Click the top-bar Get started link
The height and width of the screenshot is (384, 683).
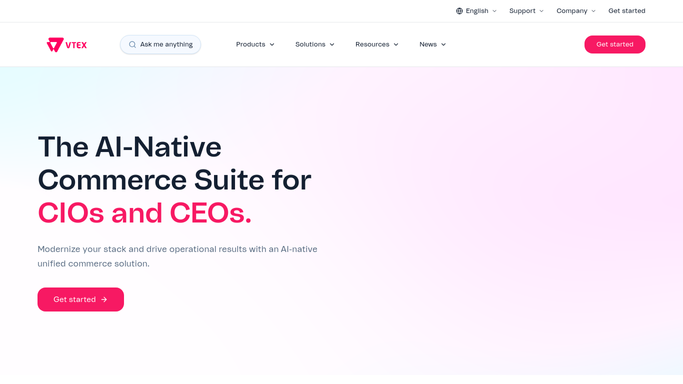(627, 11)
